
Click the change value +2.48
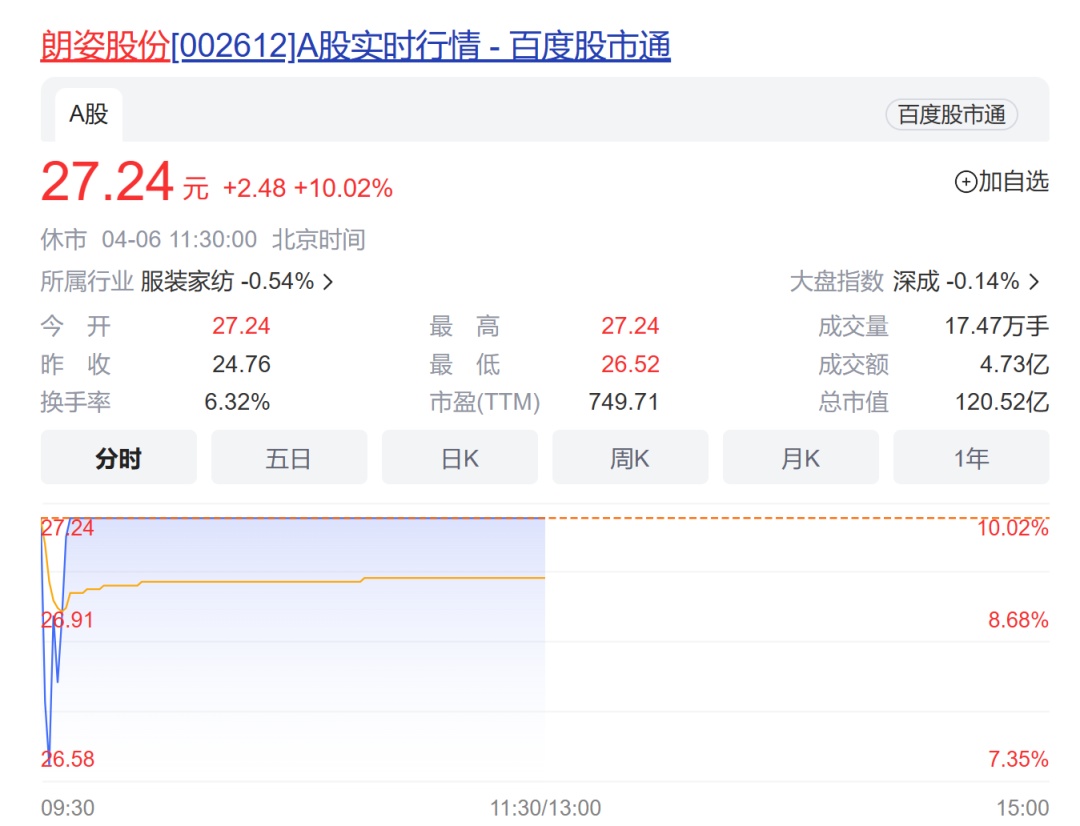coord(254,188)
